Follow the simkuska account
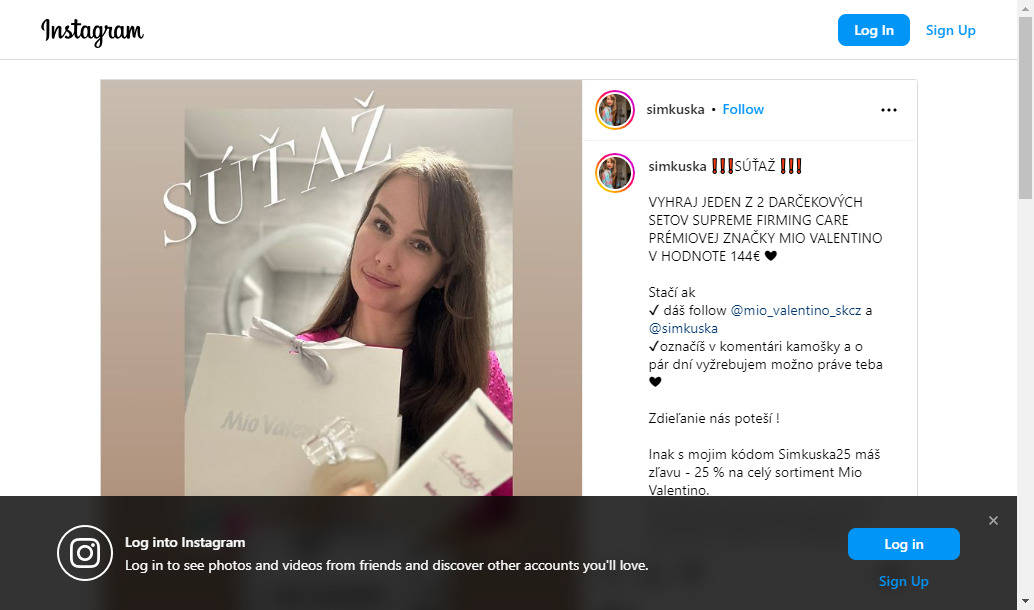 743,109
